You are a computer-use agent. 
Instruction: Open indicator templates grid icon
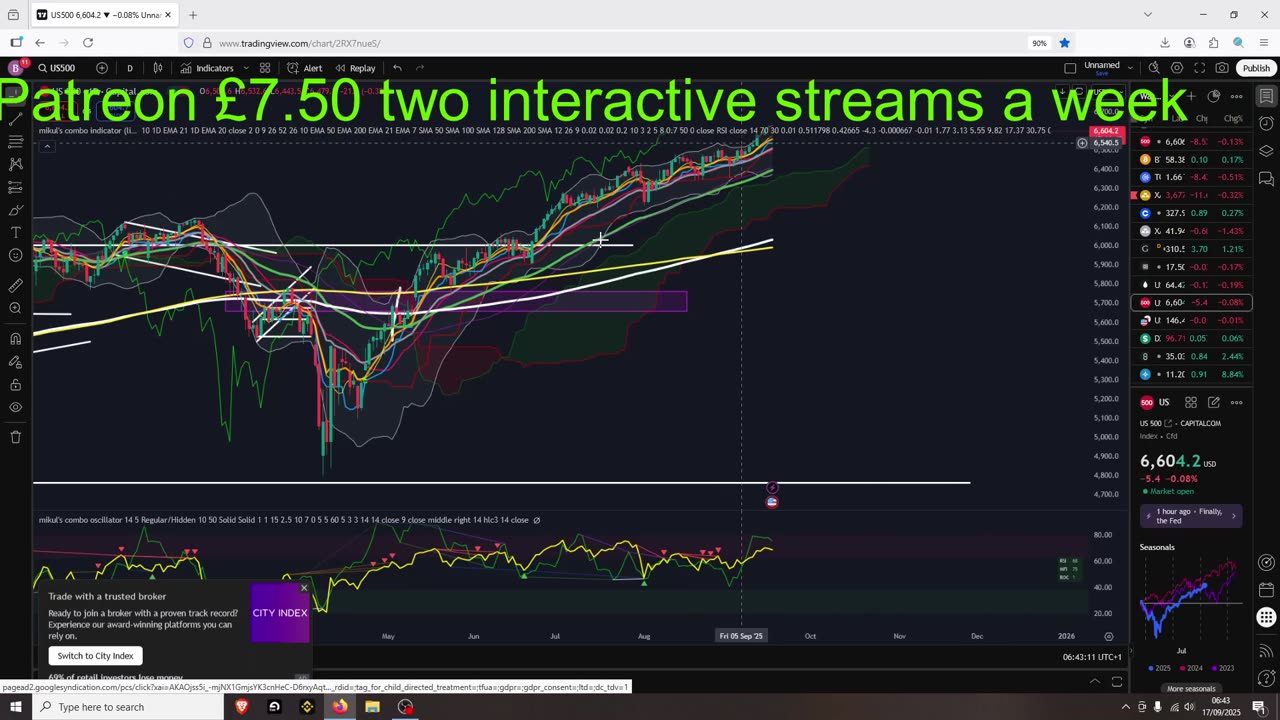(265, 68)
